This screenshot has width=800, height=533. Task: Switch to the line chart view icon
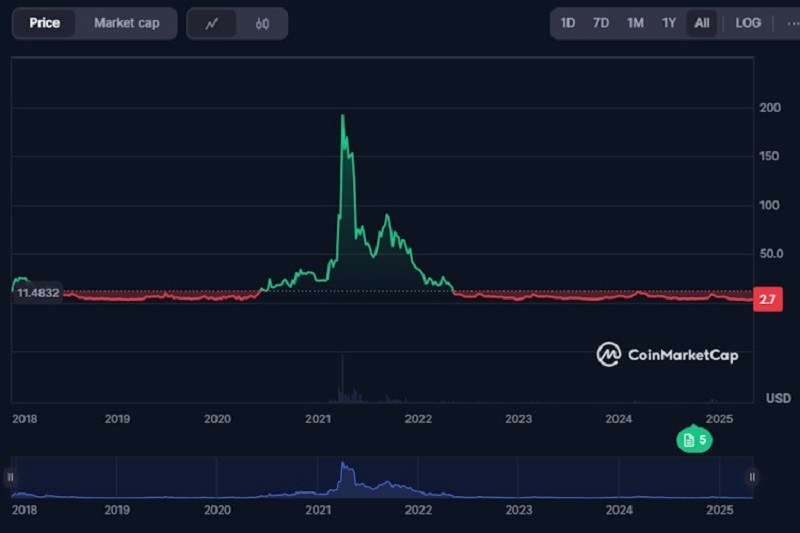coord(211,23)
